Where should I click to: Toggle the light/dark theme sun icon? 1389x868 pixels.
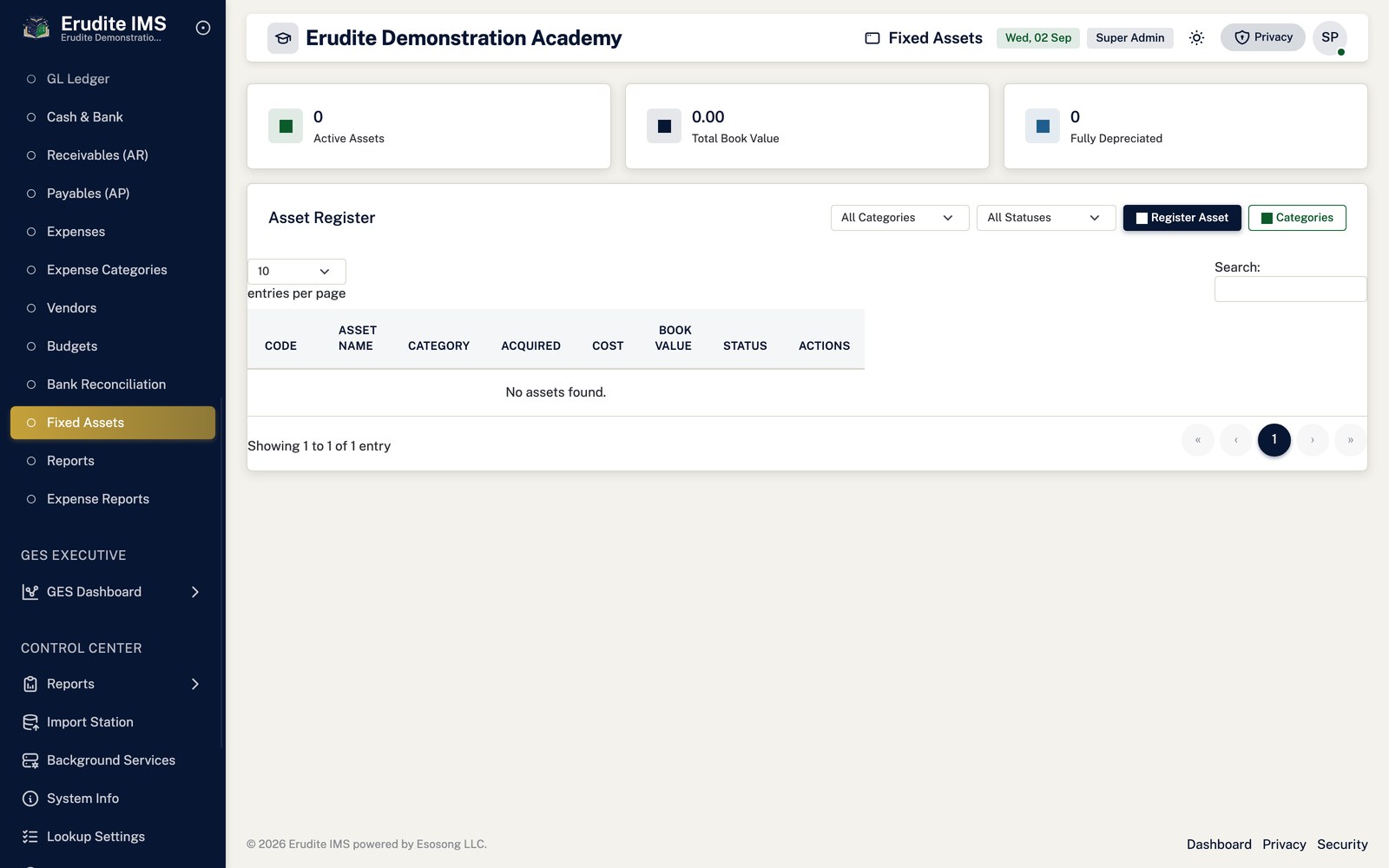tap(1196, 38)
